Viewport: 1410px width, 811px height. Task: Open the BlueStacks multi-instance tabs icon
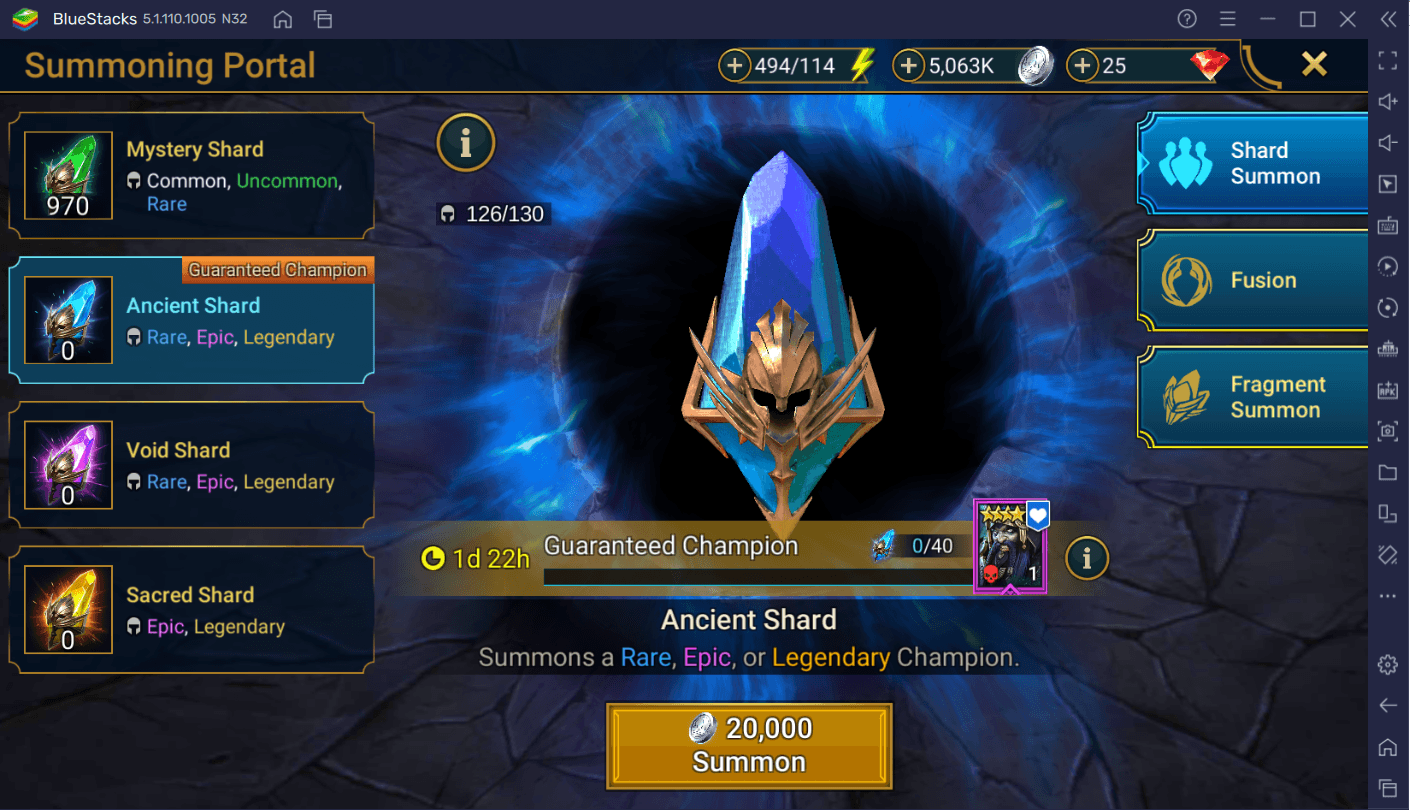point(323,19)
